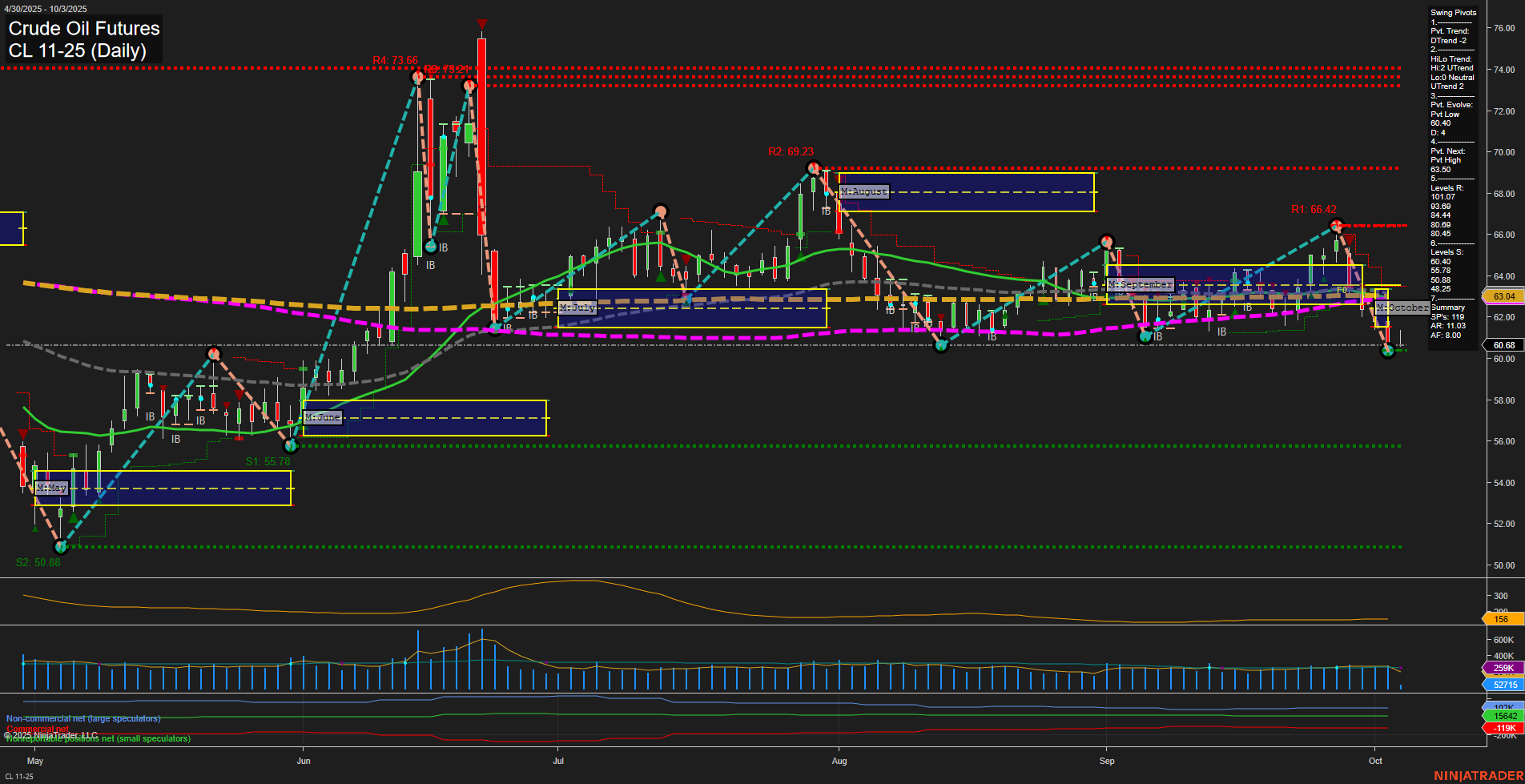1525x784 pixels.
Task: Click the Summary section in Swing Pivots panel
Action: click(x=1447, y=307)
